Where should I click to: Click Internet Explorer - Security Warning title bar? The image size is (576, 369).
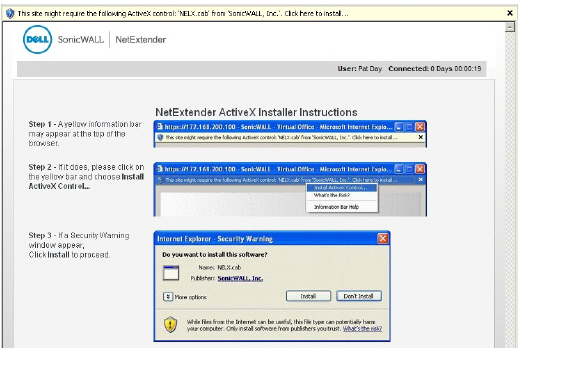(272, 239)
